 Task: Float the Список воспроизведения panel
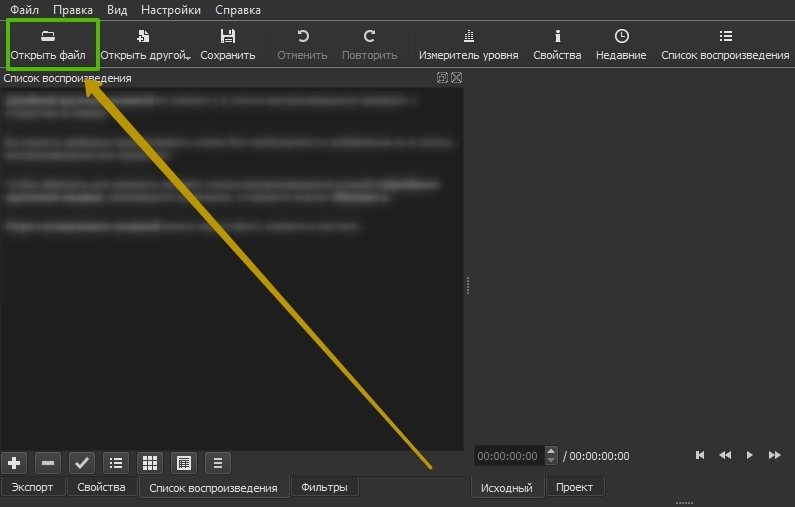point(442,78)
